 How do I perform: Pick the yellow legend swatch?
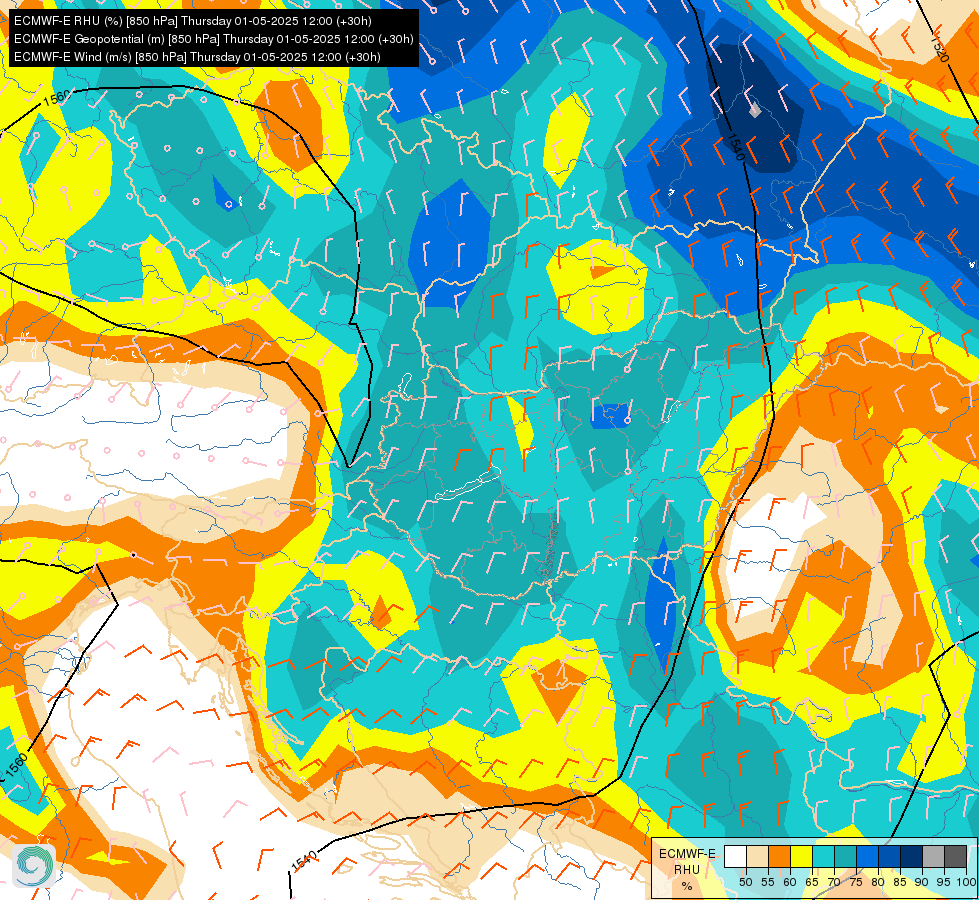(802, 856)
